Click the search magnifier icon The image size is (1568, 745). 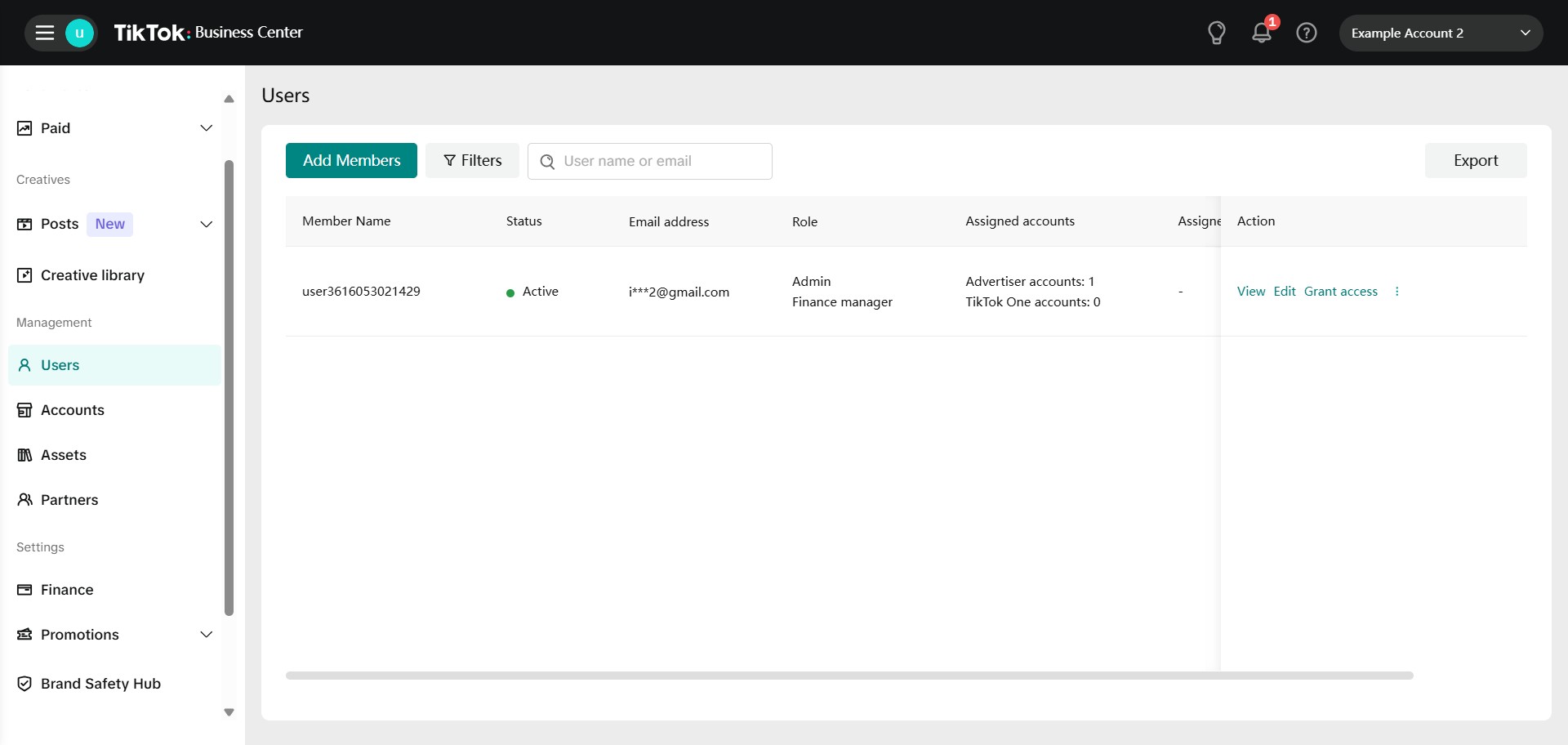[547, 162]
